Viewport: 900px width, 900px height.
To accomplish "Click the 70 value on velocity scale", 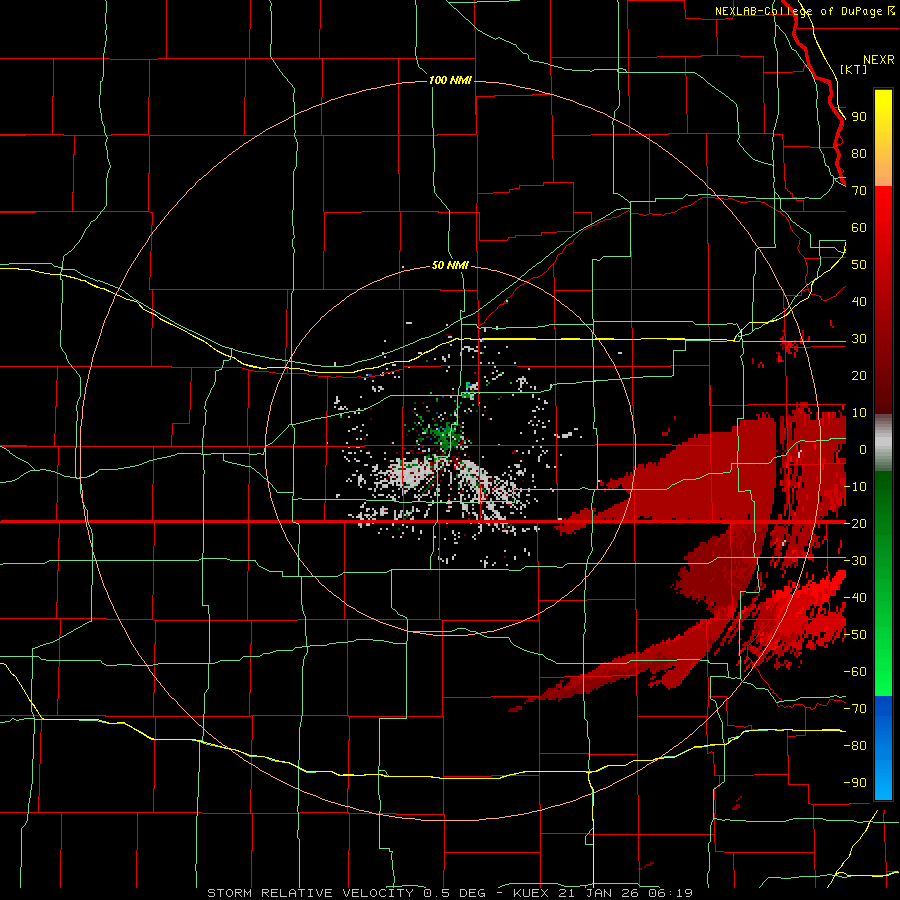I will pos(859,191).
